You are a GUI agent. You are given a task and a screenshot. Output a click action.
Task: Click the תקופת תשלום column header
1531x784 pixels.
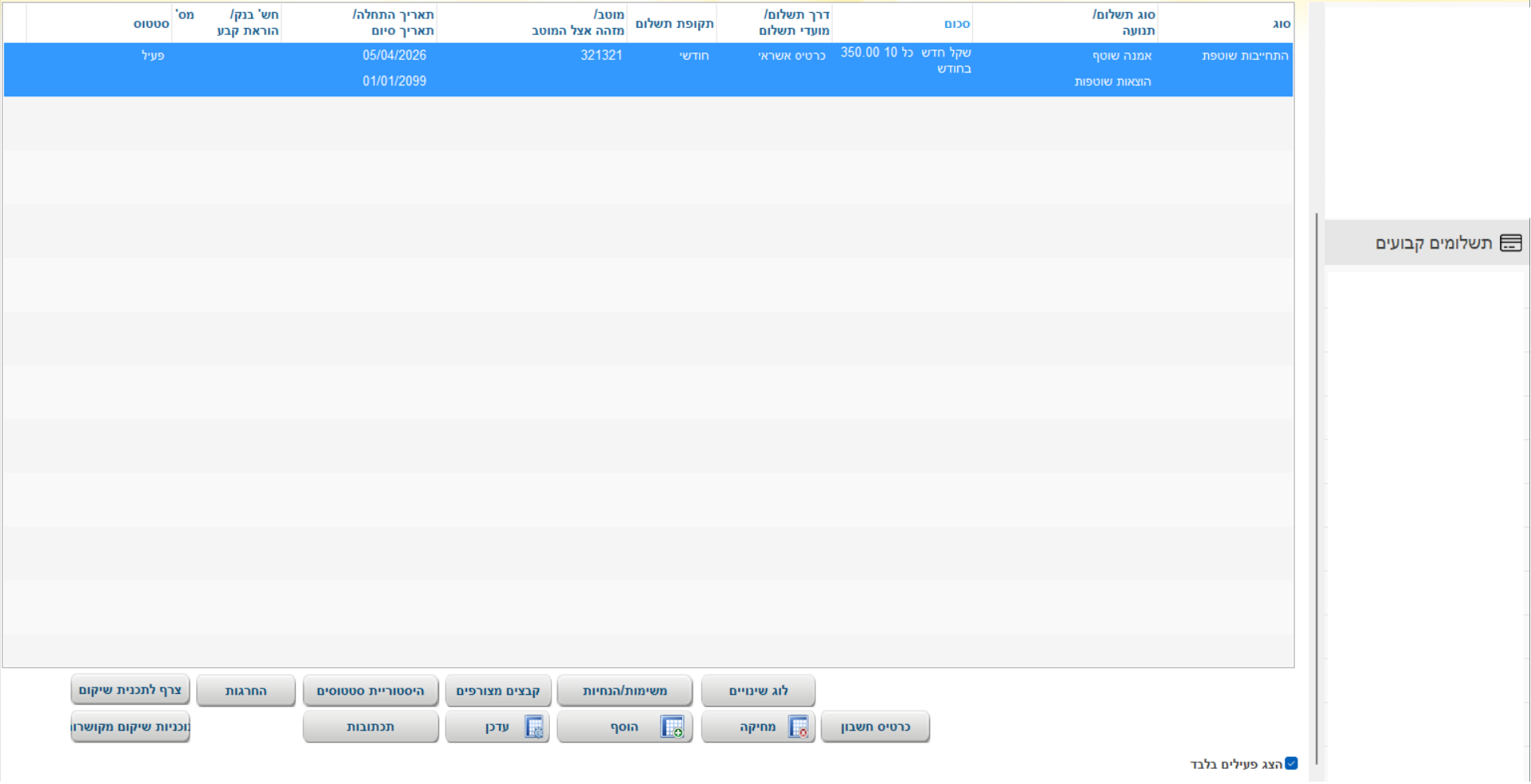(673, 24)
